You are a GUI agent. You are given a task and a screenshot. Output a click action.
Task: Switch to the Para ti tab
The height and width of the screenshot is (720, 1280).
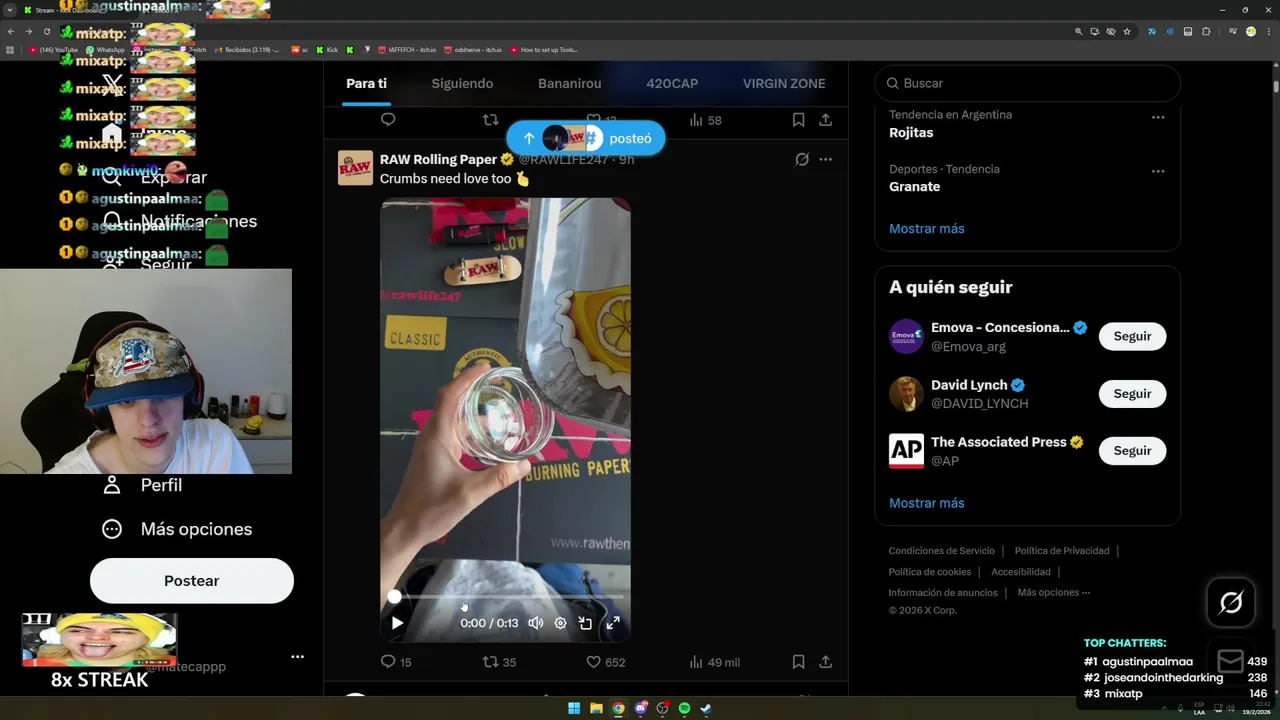point(366,83)
